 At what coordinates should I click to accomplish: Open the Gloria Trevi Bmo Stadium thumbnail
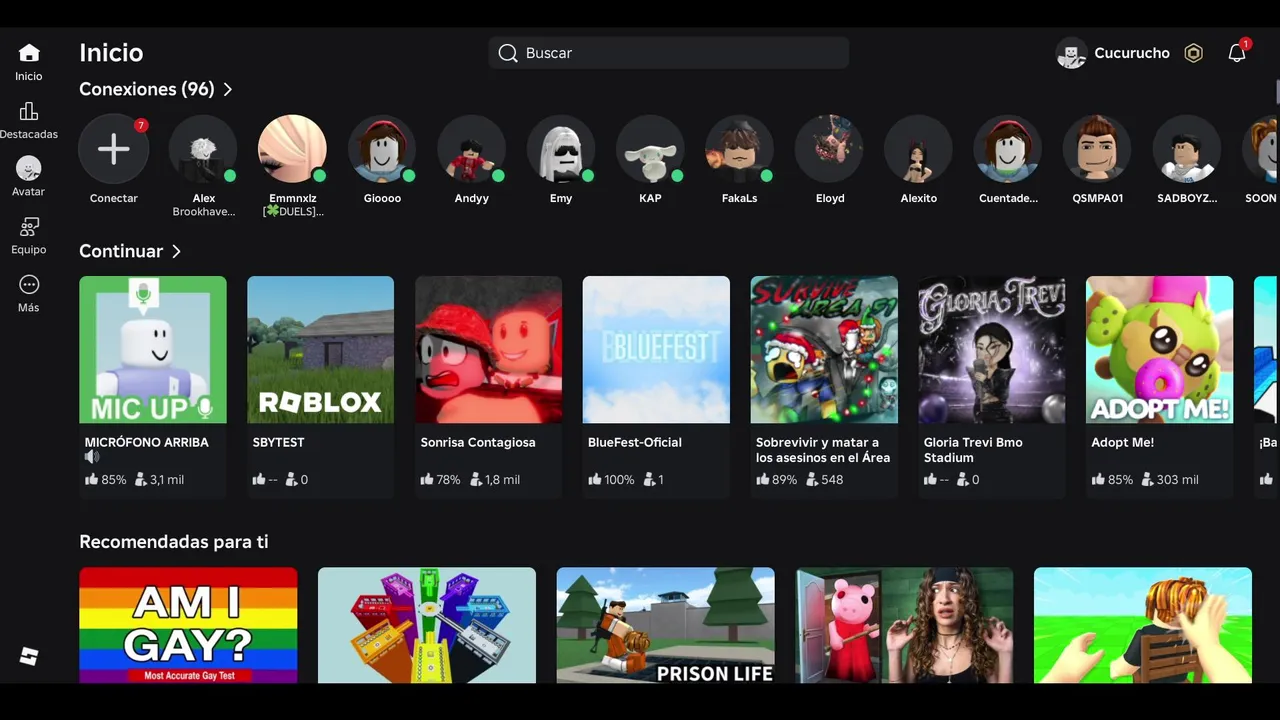pyautogui.click(x=992, y=350)
